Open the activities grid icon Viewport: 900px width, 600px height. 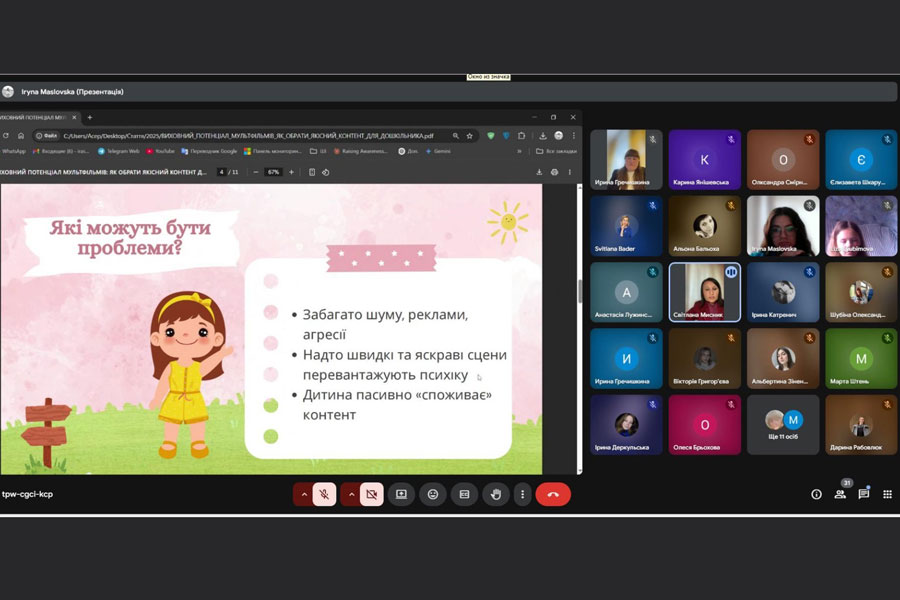(887, 494)
